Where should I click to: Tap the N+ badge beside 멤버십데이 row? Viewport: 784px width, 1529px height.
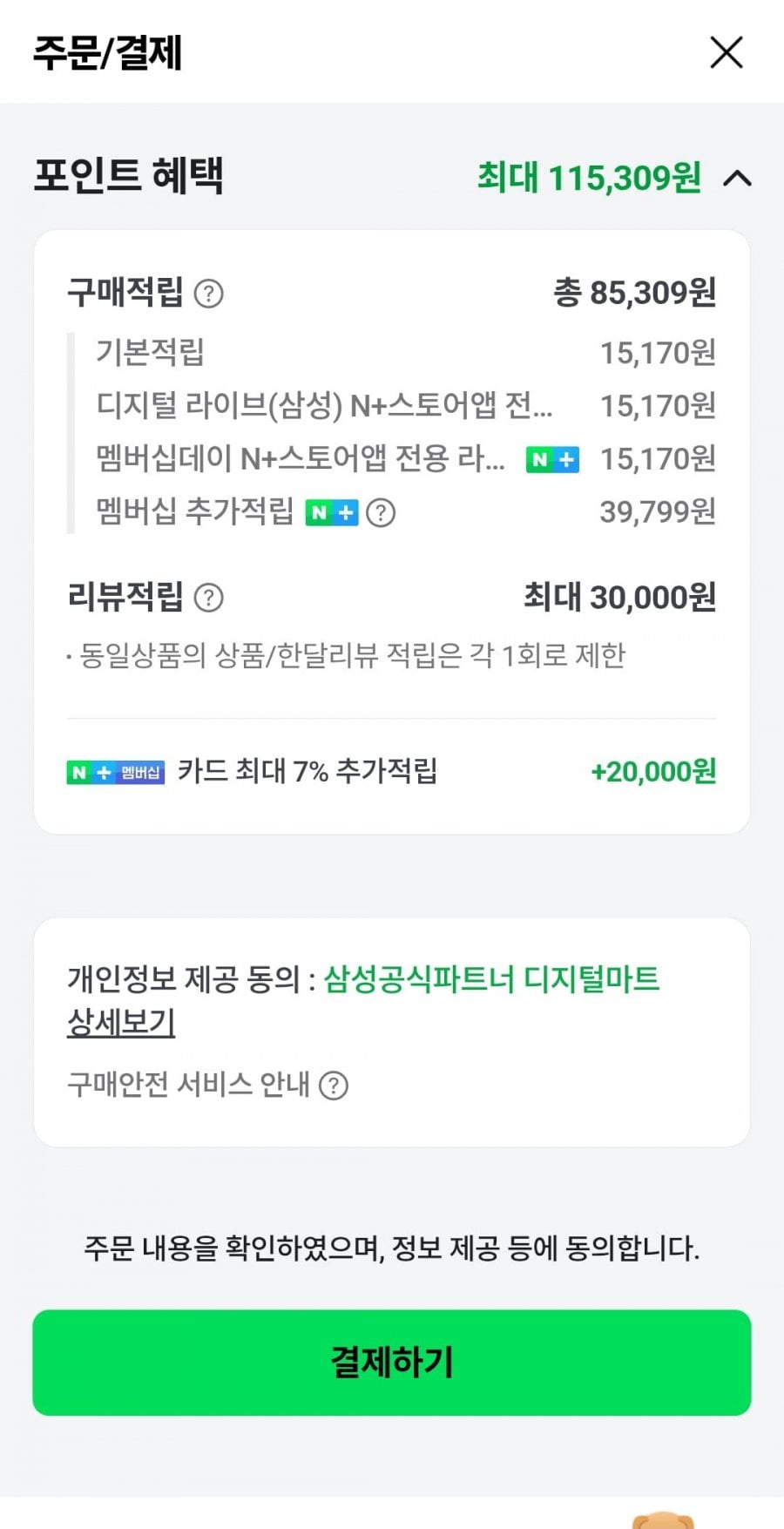point(552,459)
